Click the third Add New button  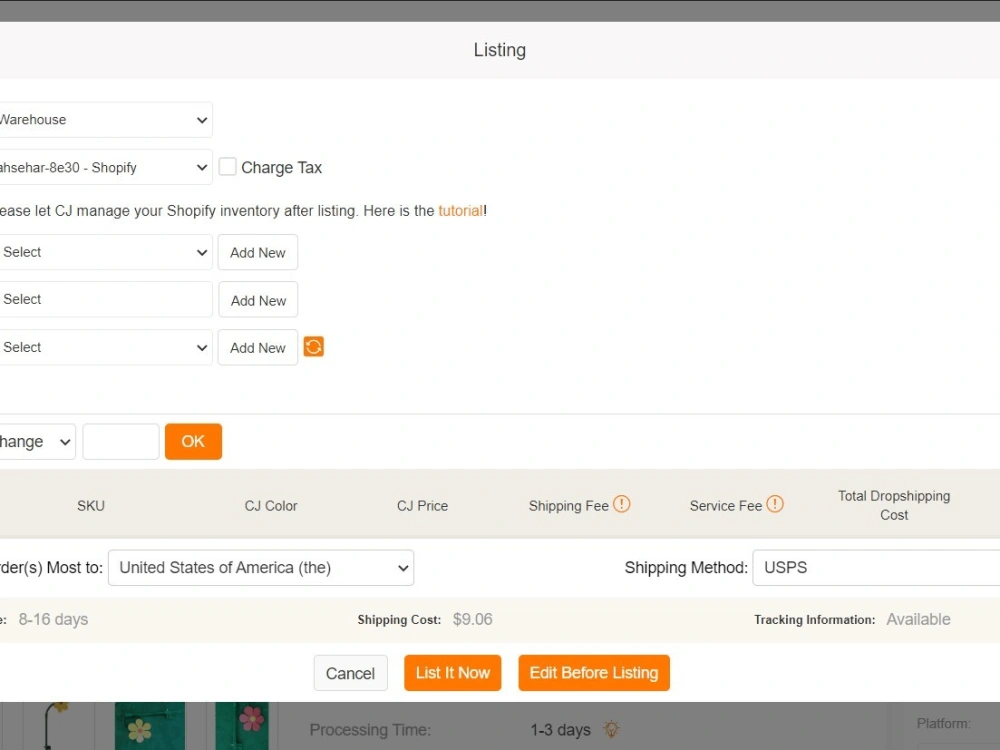coord(258,348)
